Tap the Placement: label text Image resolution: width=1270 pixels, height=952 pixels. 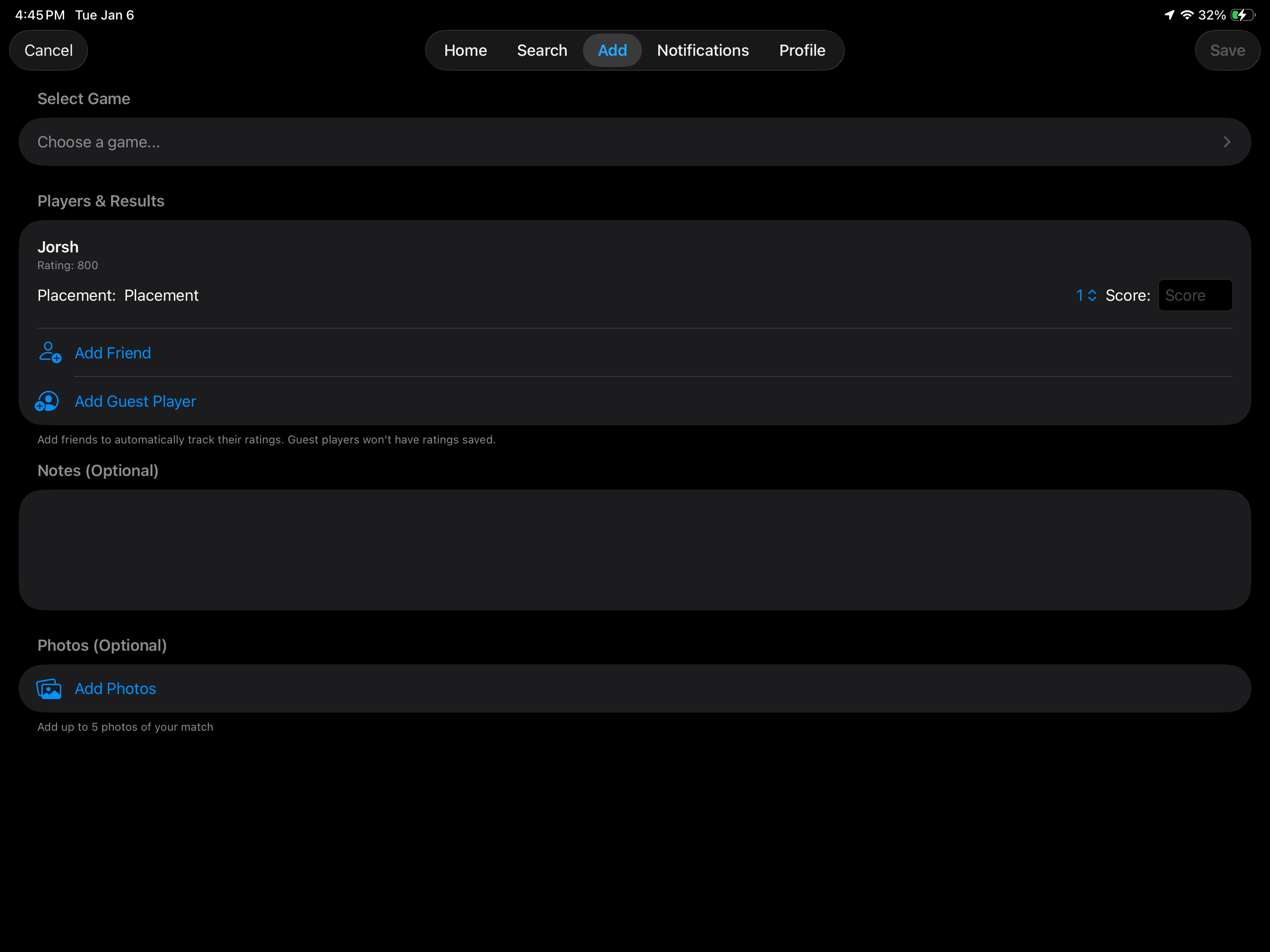coord(76,295)
